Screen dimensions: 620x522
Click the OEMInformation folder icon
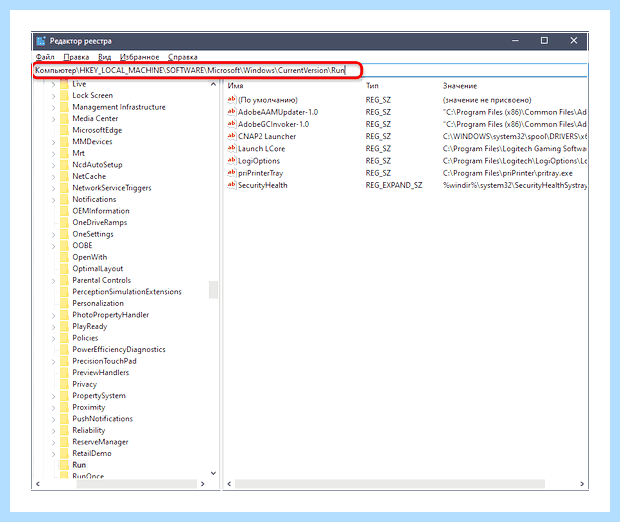(x=64, y=211)
